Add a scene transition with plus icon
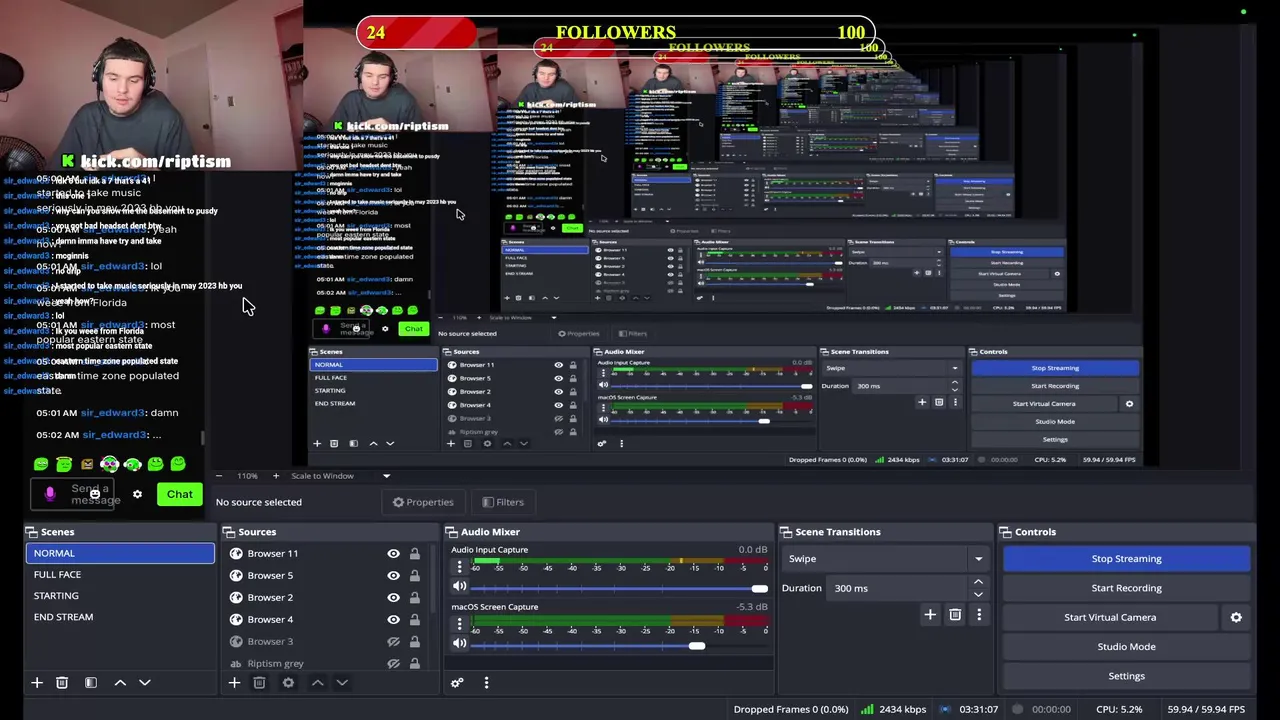The height and width of the screenshot is (720, 1280). [930, 615]
